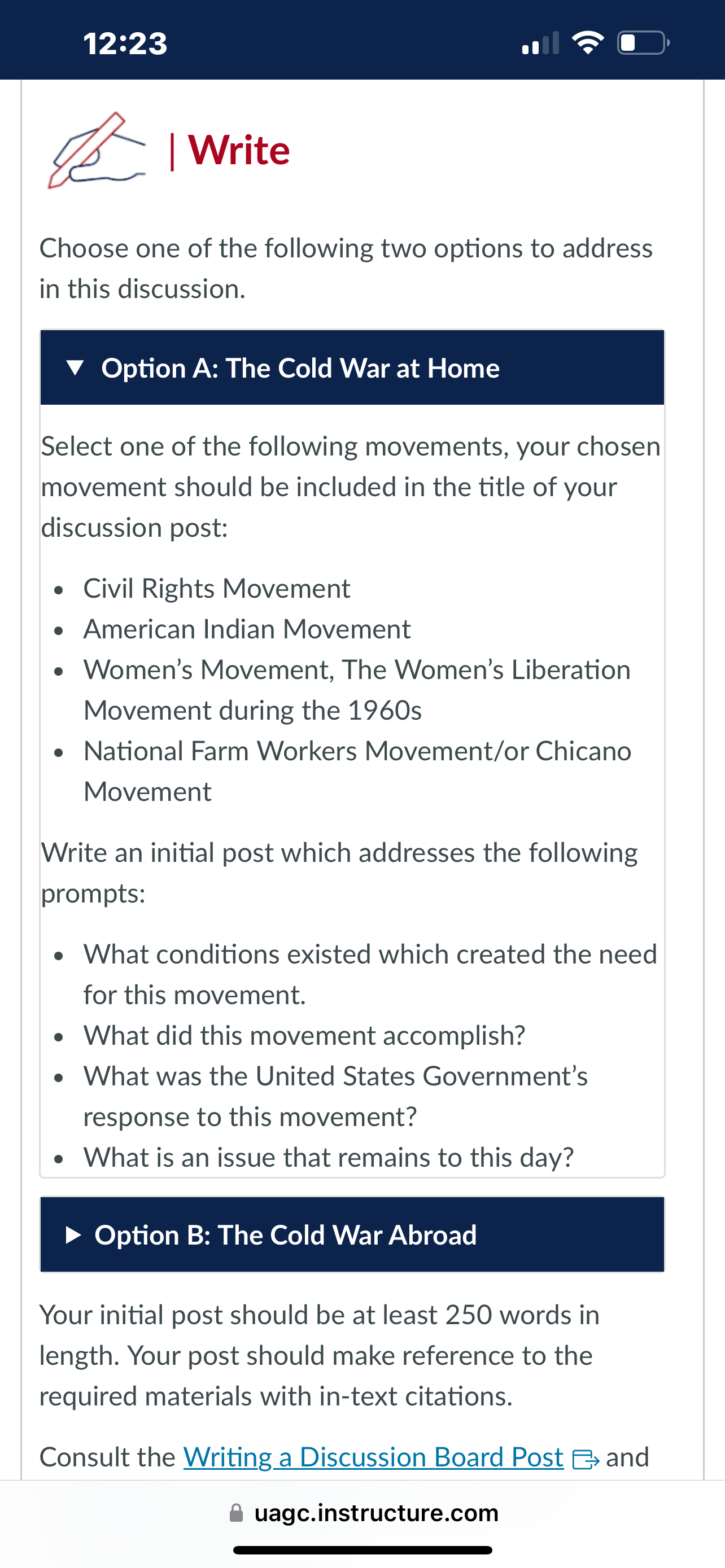Open Option B: The Cold War Abroad header

click(352, 1235)
